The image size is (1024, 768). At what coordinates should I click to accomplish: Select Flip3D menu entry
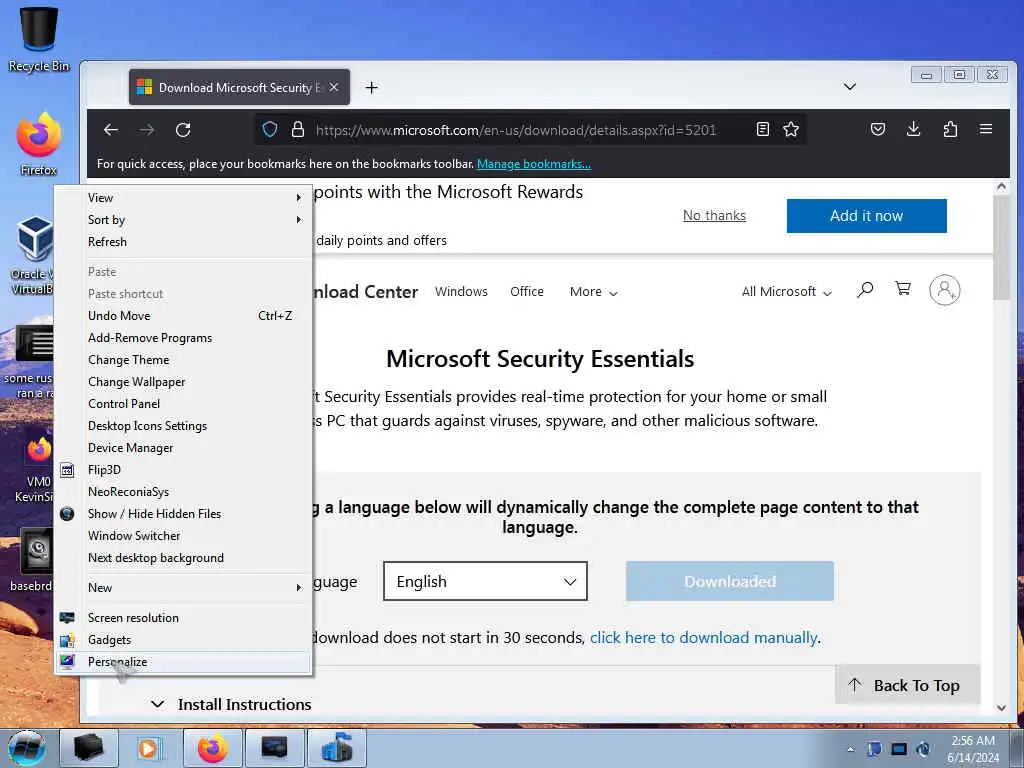183,470
